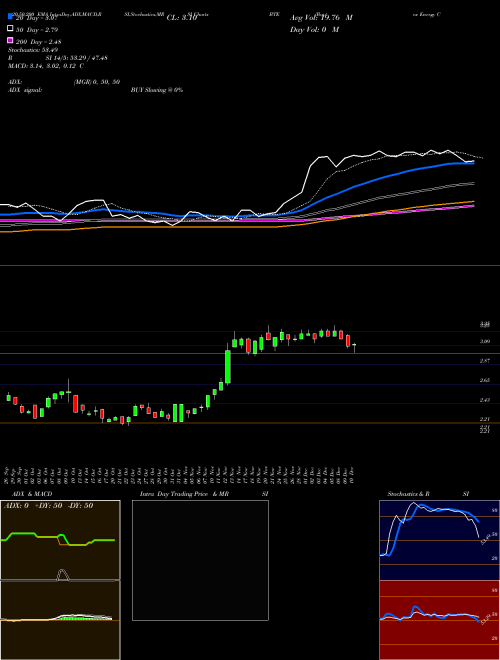500x660 pixels.
Task: Open the blue Stochastics indicator panel
Action: point(439,540)
